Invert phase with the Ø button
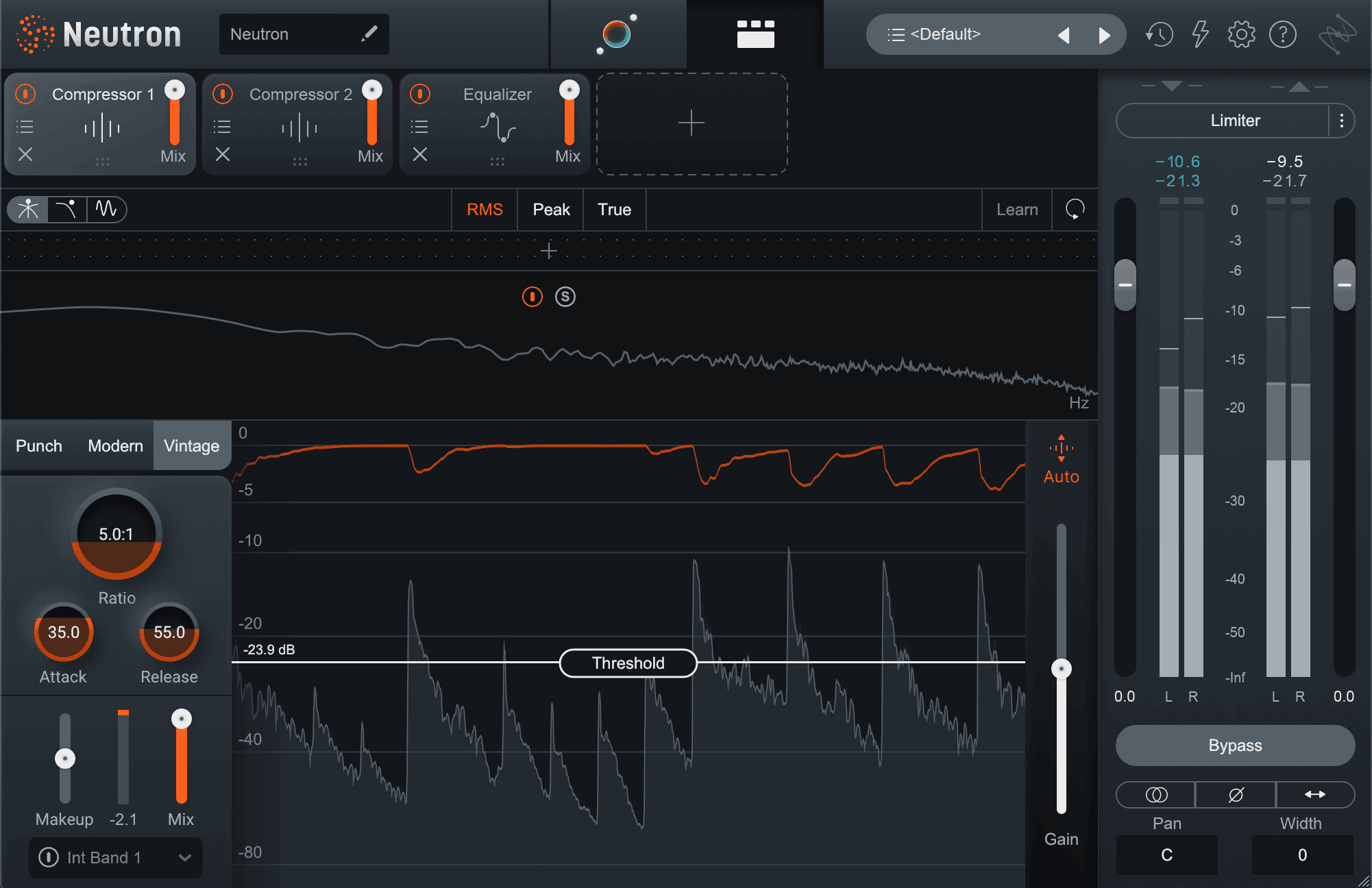 tap(1236, 795)
